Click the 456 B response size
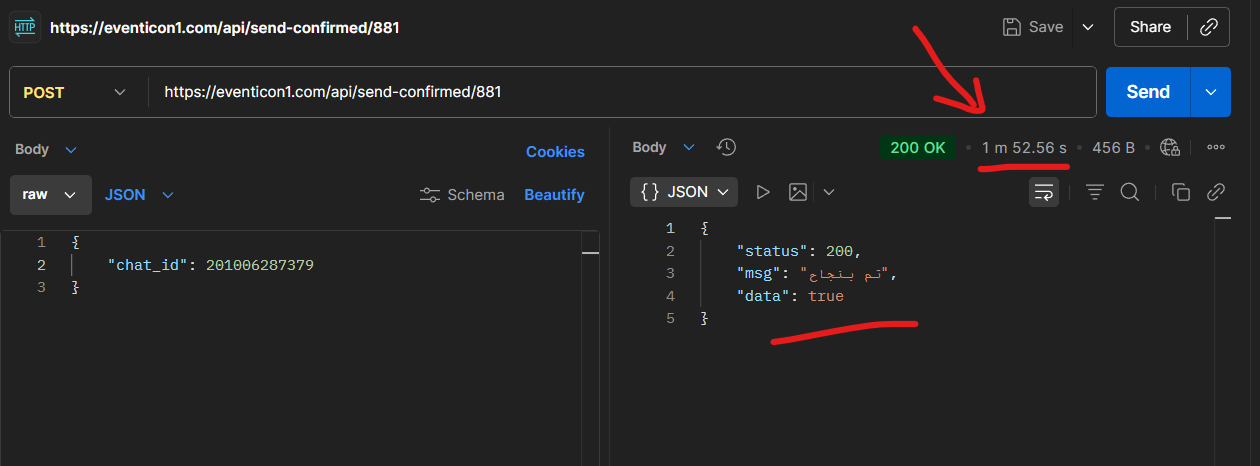 point(1113,148)
